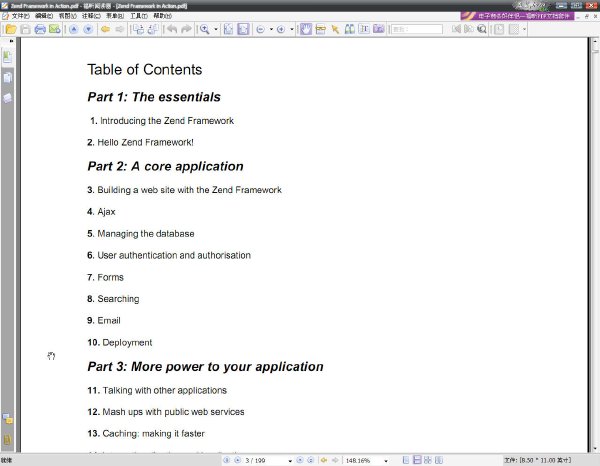The width and height of the screenshot is (600, 466).
Task: Open the comments panel icon in lower sidebar
Action: [7, 419]
